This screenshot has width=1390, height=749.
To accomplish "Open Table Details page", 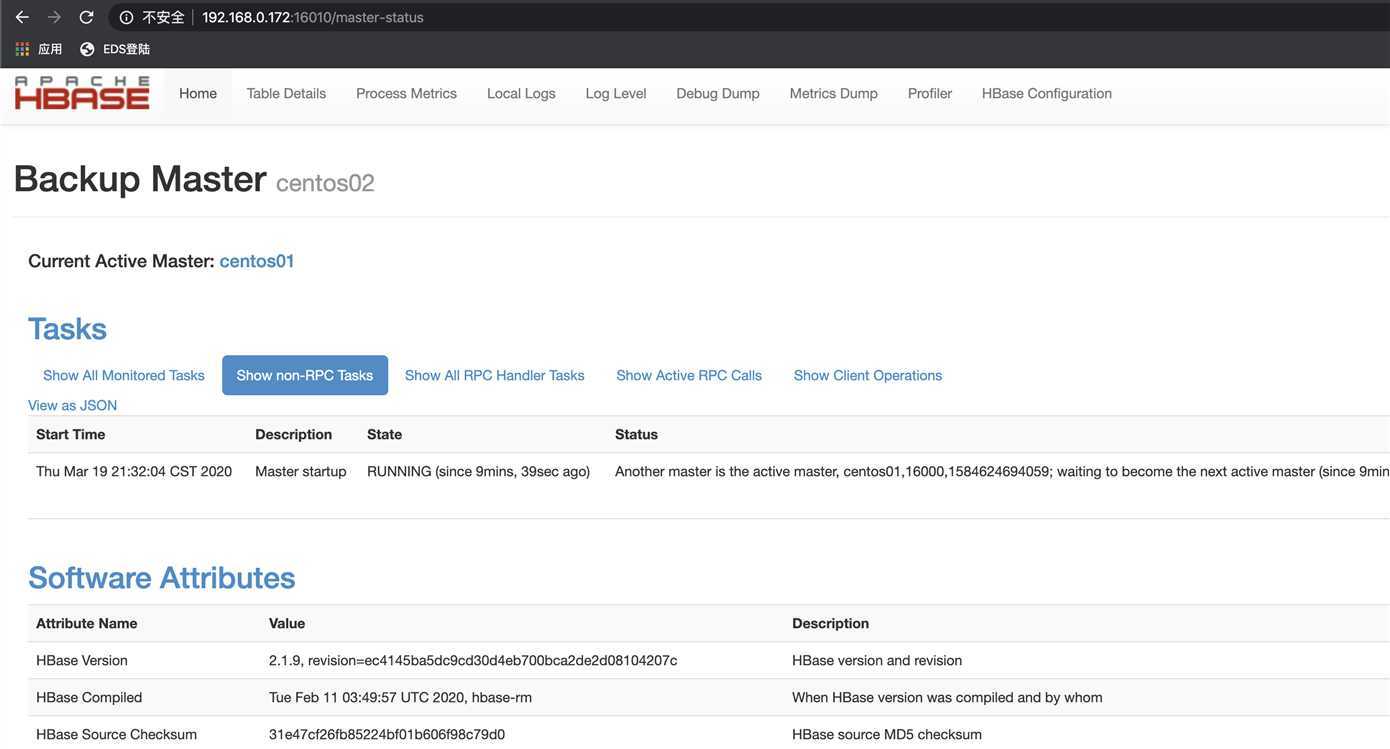I will (286, 93).
